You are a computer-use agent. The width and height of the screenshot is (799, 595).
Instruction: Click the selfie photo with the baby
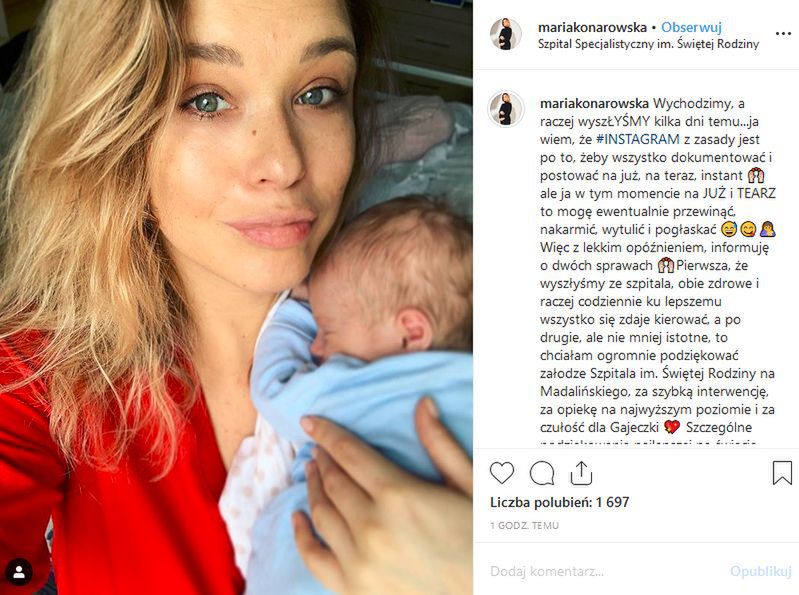(x=236, y=298)
